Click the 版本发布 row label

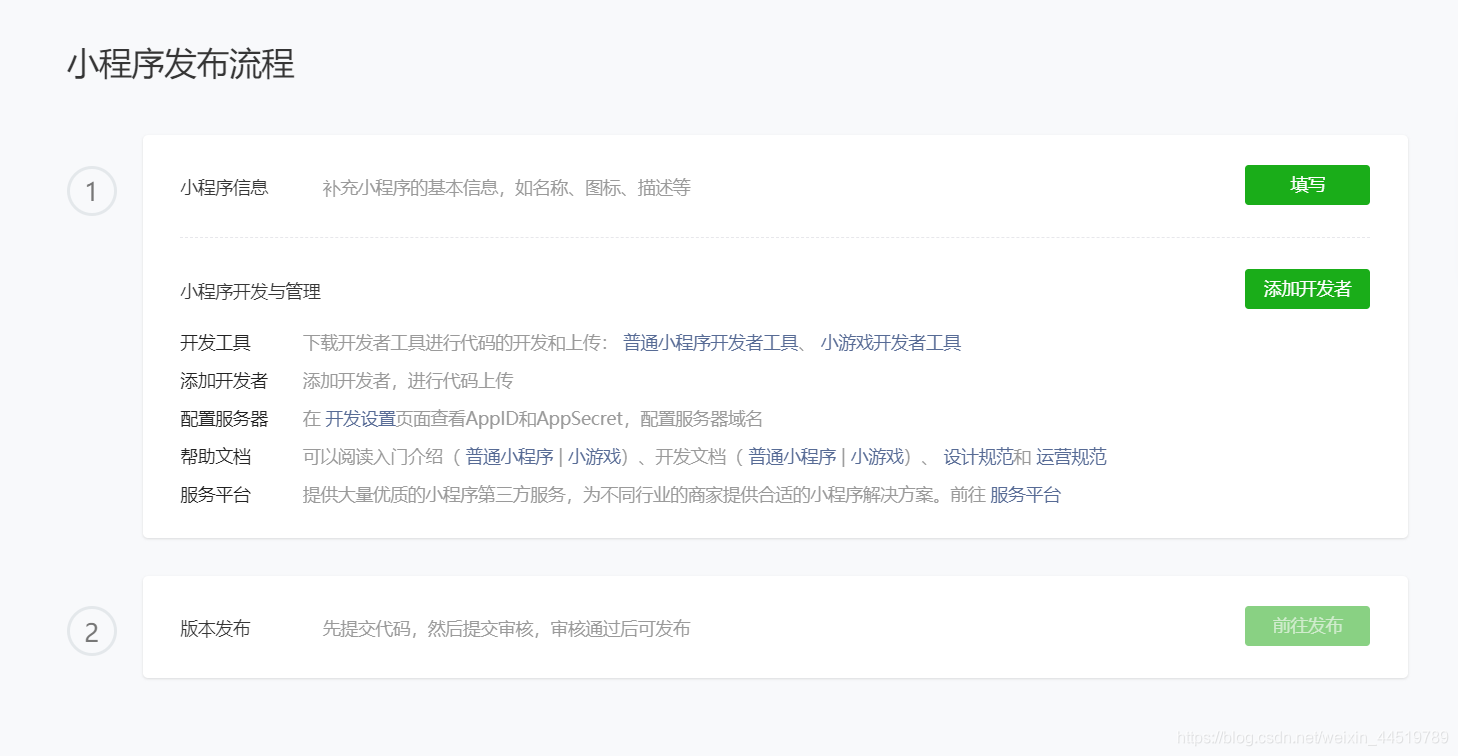(x=214, y=629)
